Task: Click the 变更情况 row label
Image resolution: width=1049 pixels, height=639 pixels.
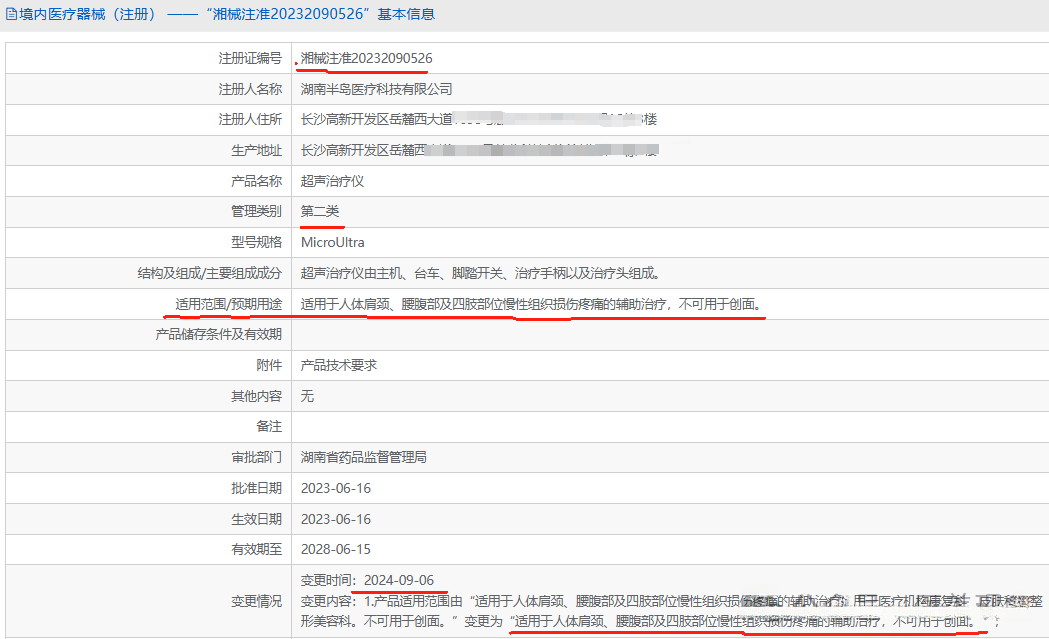Action: click(256, 601)
